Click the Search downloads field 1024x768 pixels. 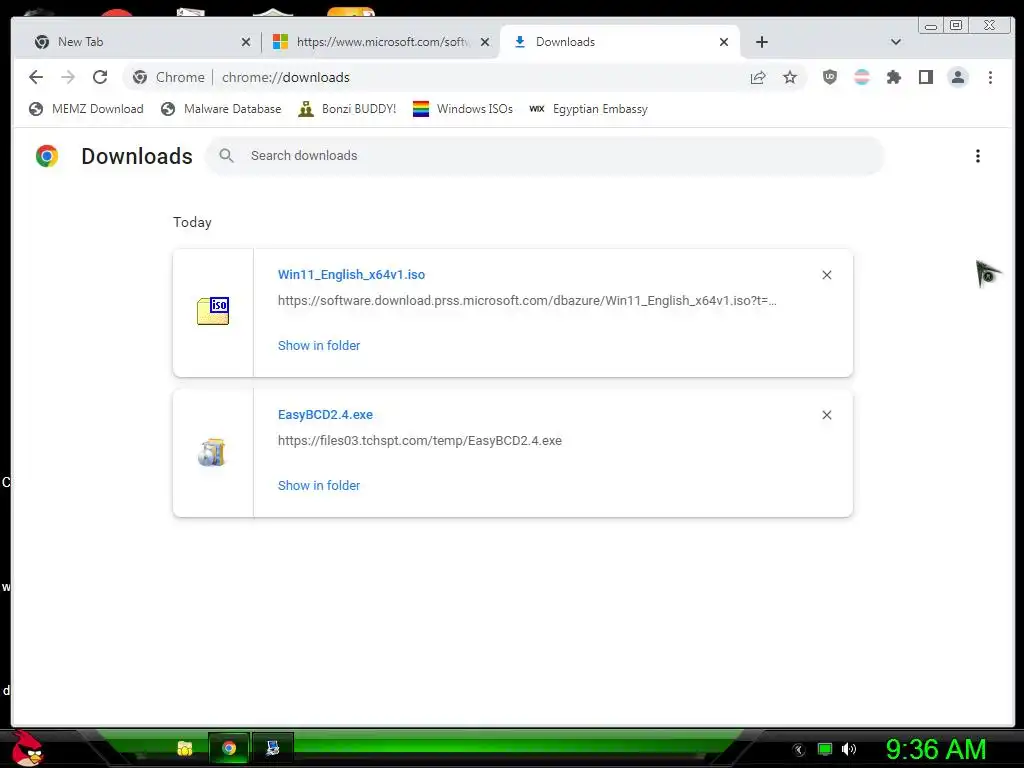(545, 156)
